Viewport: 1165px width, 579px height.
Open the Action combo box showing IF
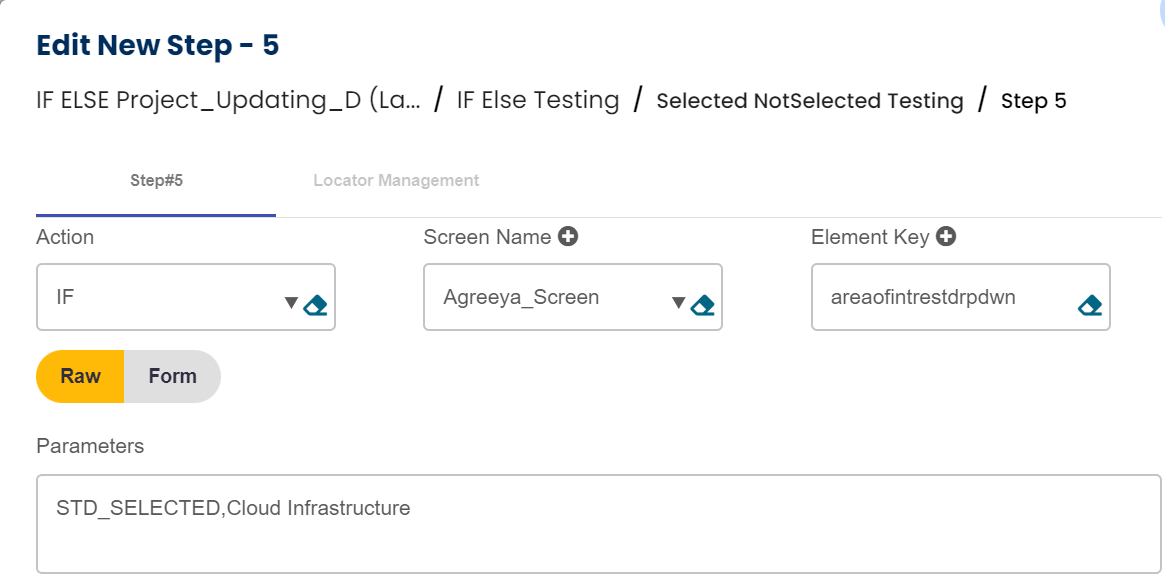click(160, 297)
